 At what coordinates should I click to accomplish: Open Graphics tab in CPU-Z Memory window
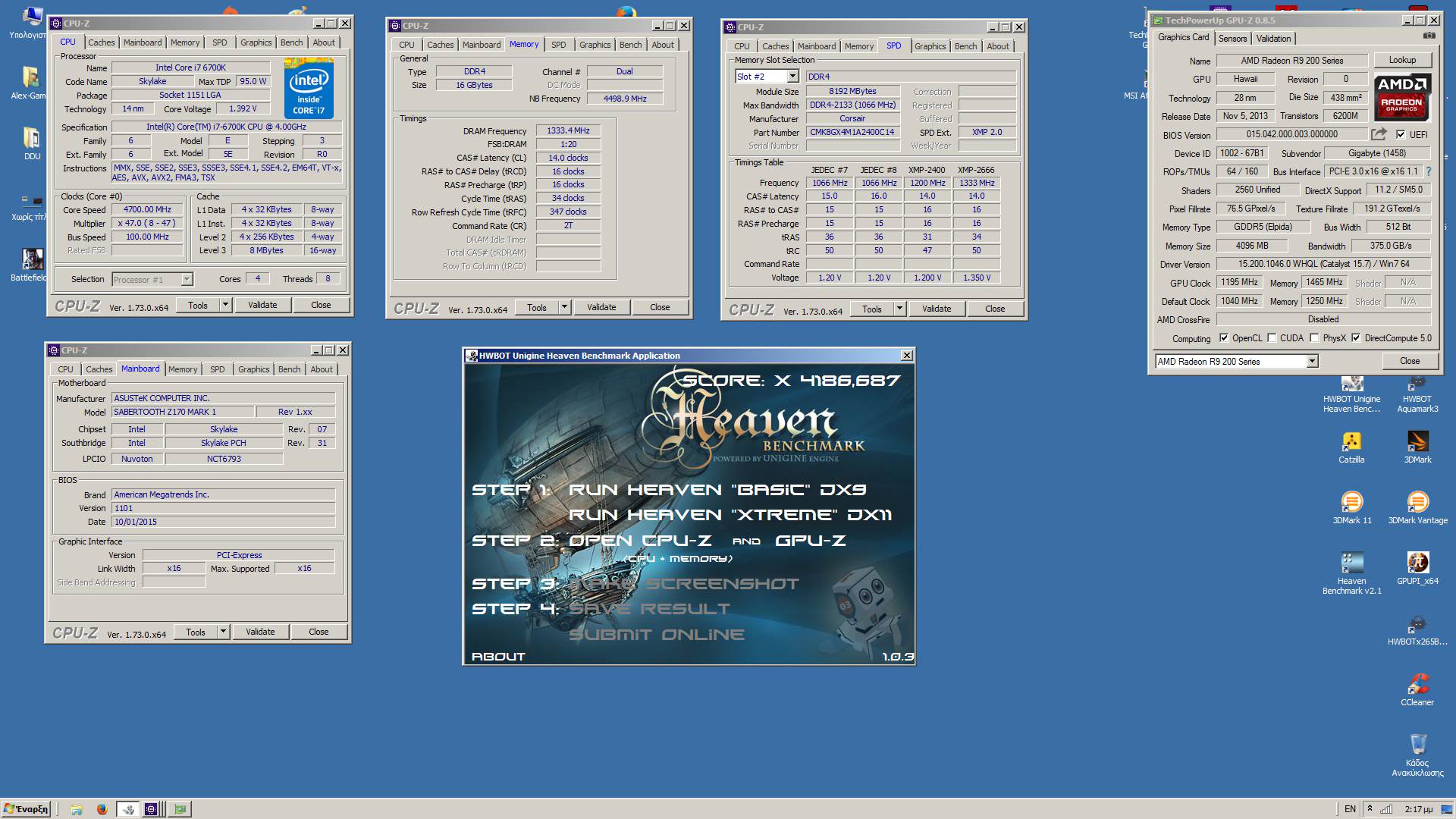coord(595,45)
